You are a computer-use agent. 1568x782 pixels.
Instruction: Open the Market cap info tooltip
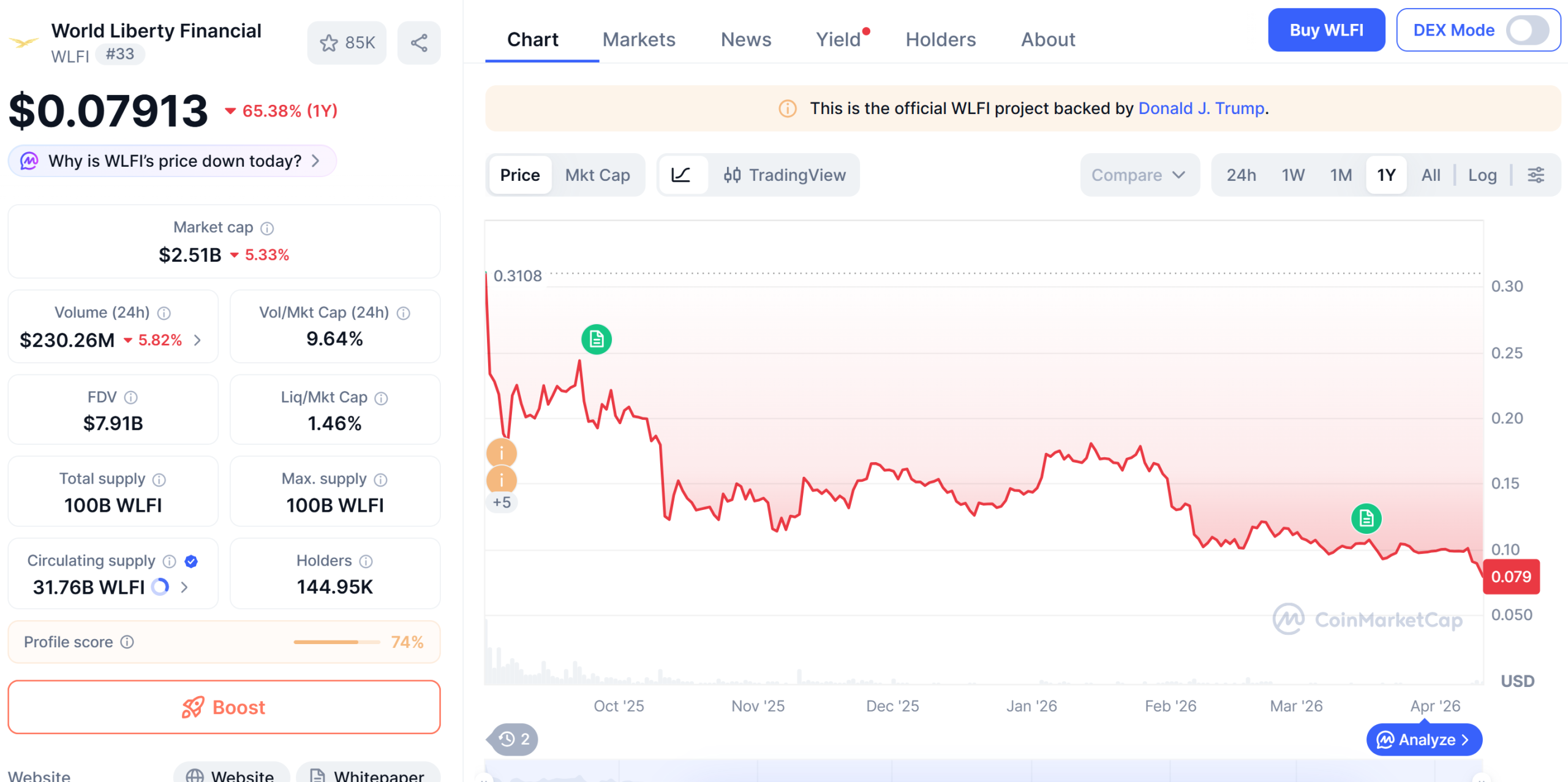[267, 227]
